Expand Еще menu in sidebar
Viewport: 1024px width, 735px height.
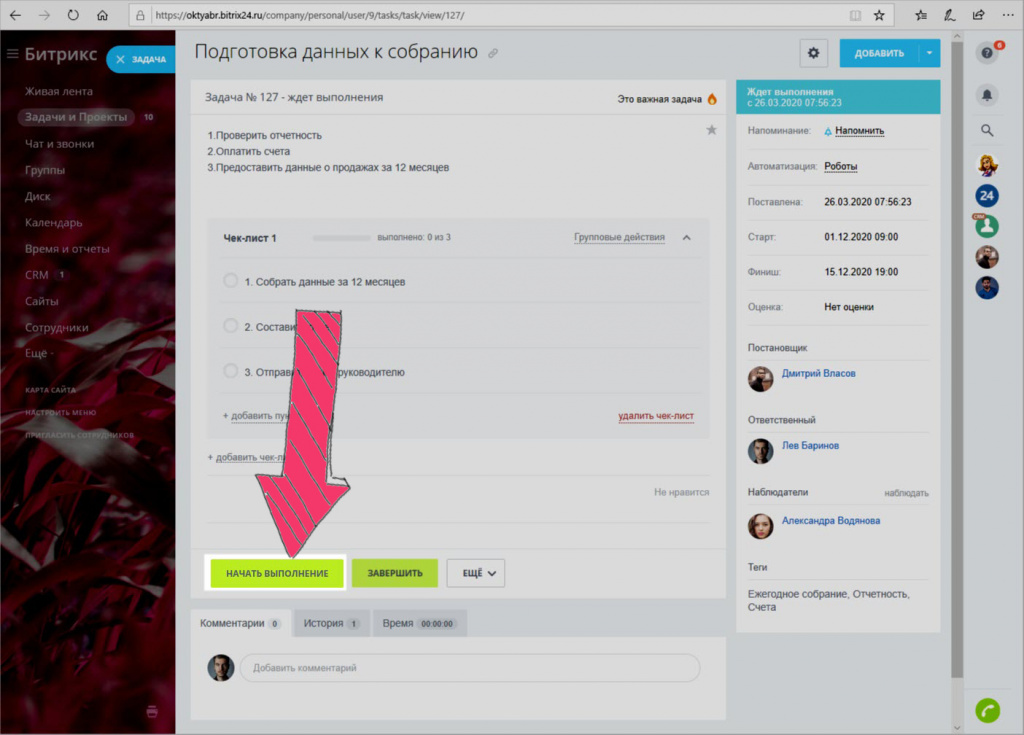coord(39,353)
